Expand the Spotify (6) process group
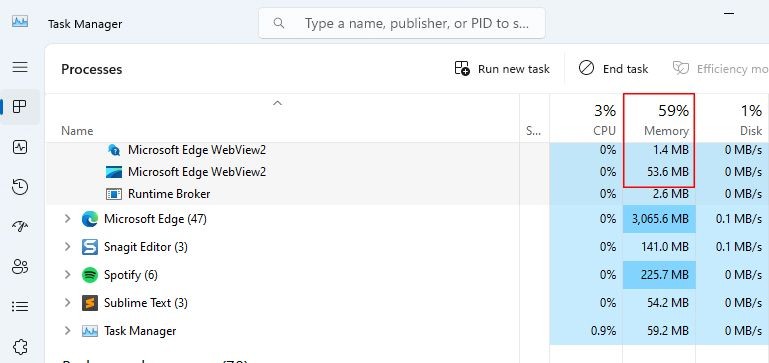This screenshot has height=363, width=769. (68, 275)
